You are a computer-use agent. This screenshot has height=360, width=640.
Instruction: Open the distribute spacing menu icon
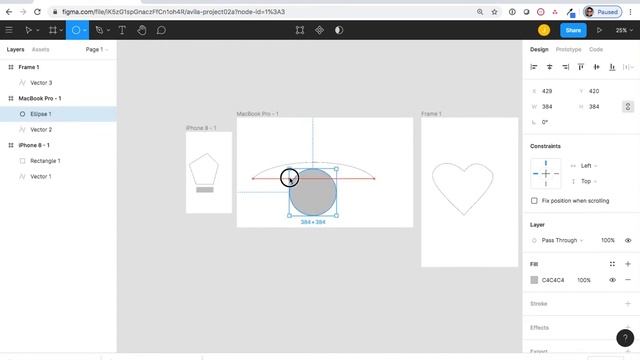(x=628, y=67)
